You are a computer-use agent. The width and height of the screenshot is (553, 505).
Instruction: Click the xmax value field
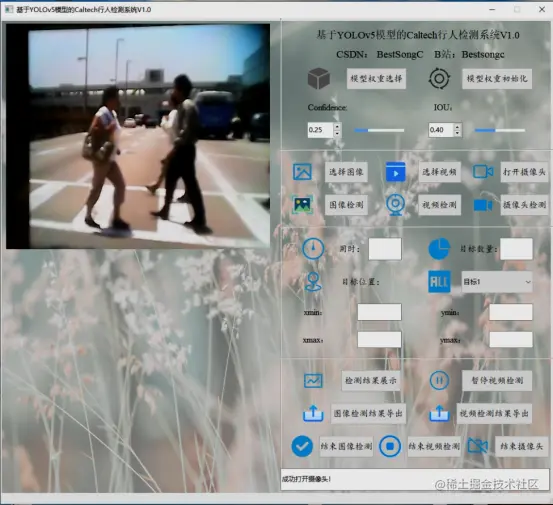click(379, 340)
